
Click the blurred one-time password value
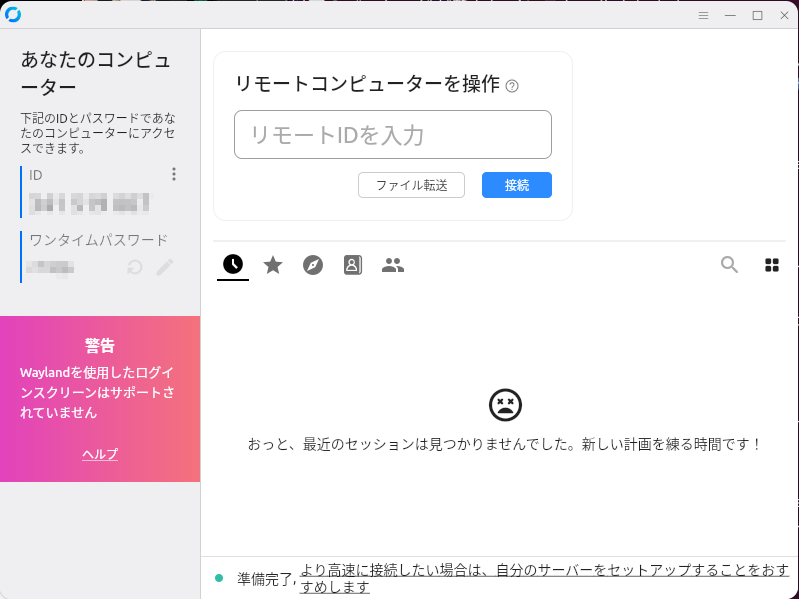50,267
